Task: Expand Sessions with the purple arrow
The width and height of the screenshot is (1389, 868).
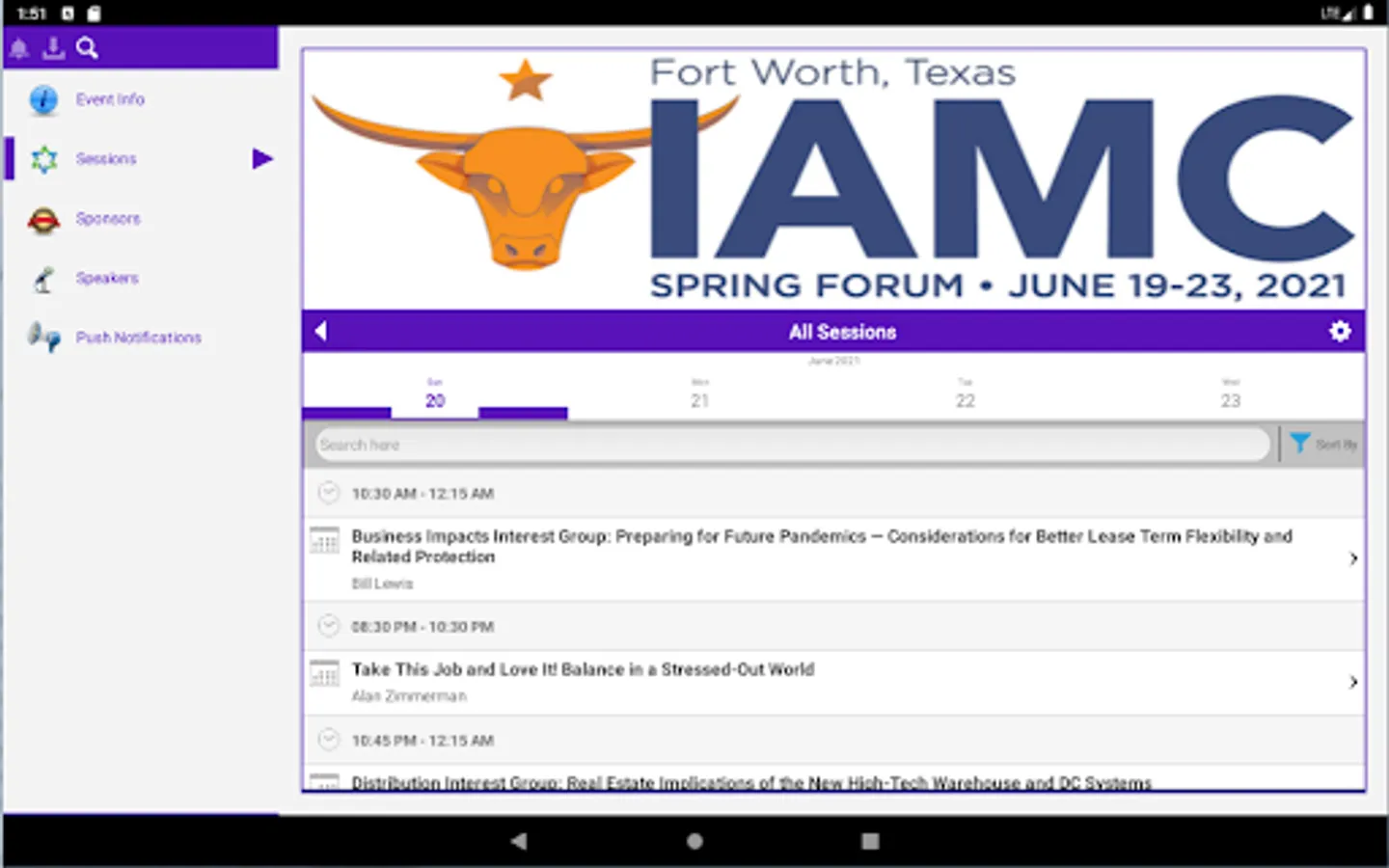Action: pyautogui.click(x=261, y=159)
